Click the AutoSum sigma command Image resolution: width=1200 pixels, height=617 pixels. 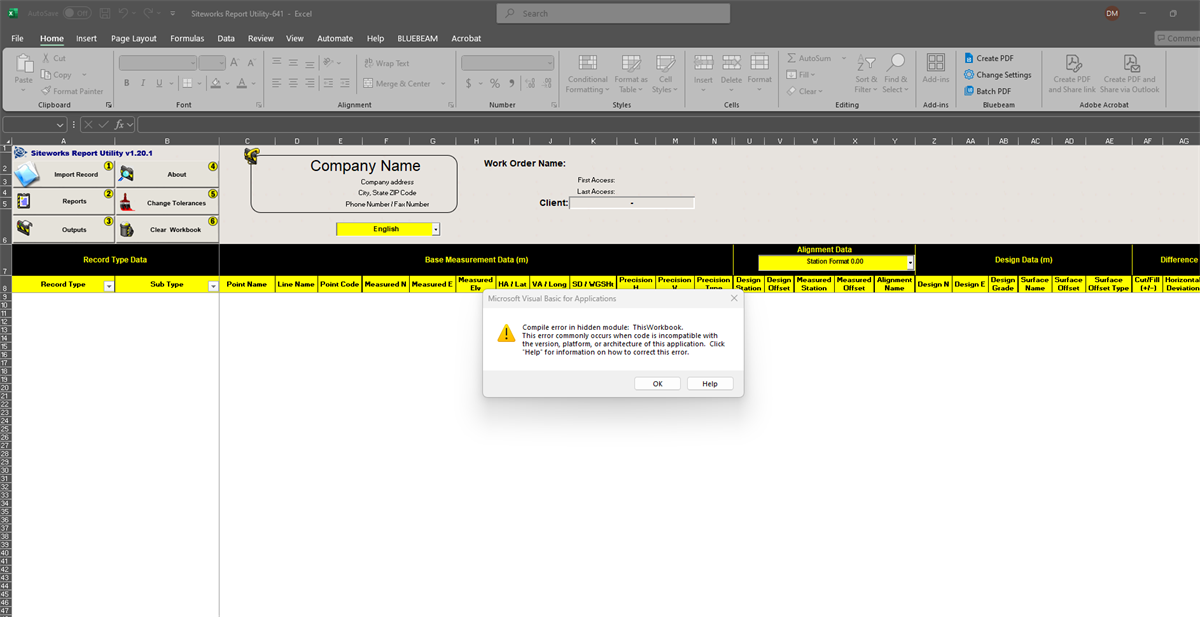pos(810,59)
